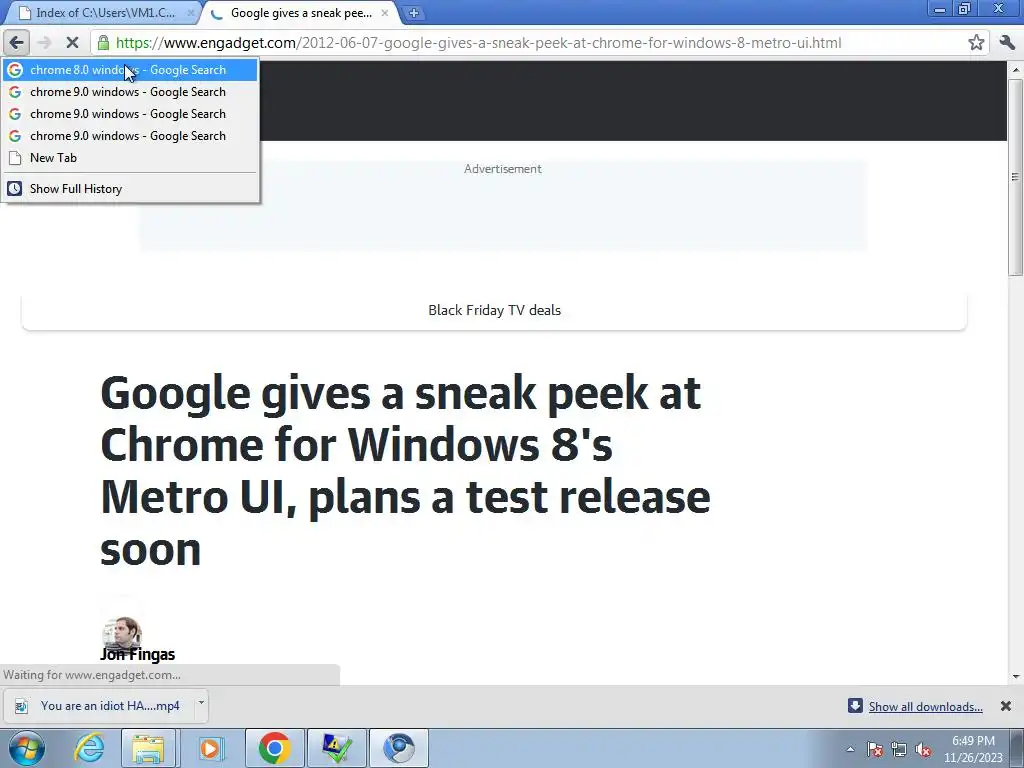Click Google icon of chrome 8.0 entry
This screenshot has height=768, width=1024.
point(15,70)
